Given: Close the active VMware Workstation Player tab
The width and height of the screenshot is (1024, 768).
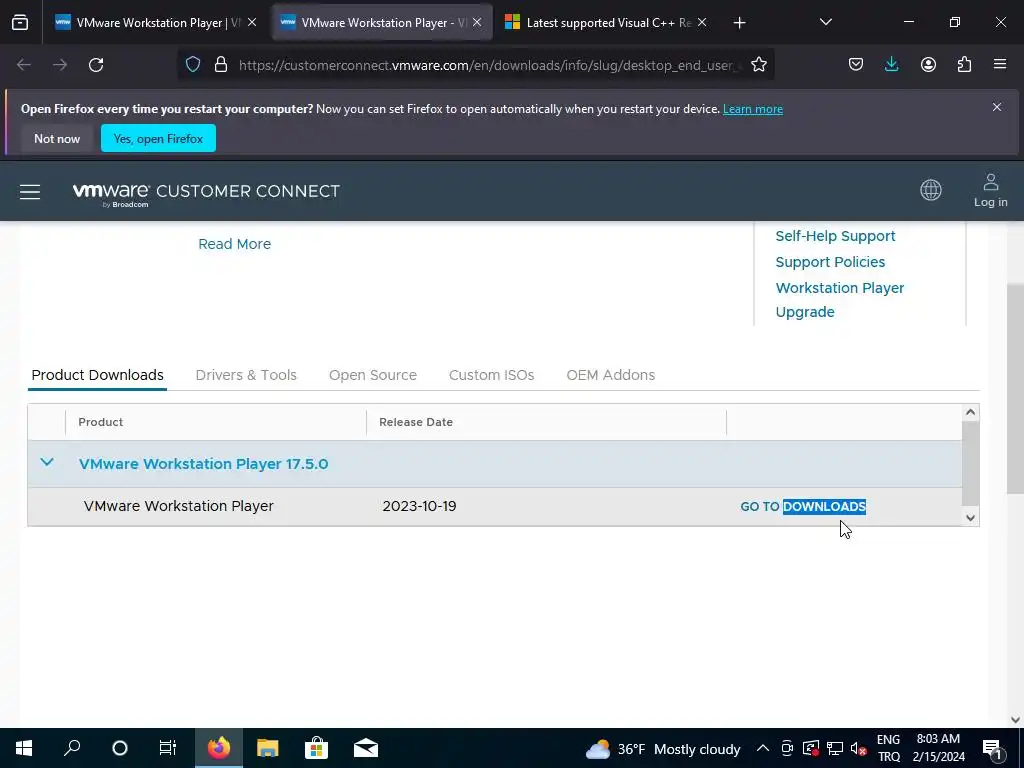Looking at the screenshot, I should tap(477, 22).
